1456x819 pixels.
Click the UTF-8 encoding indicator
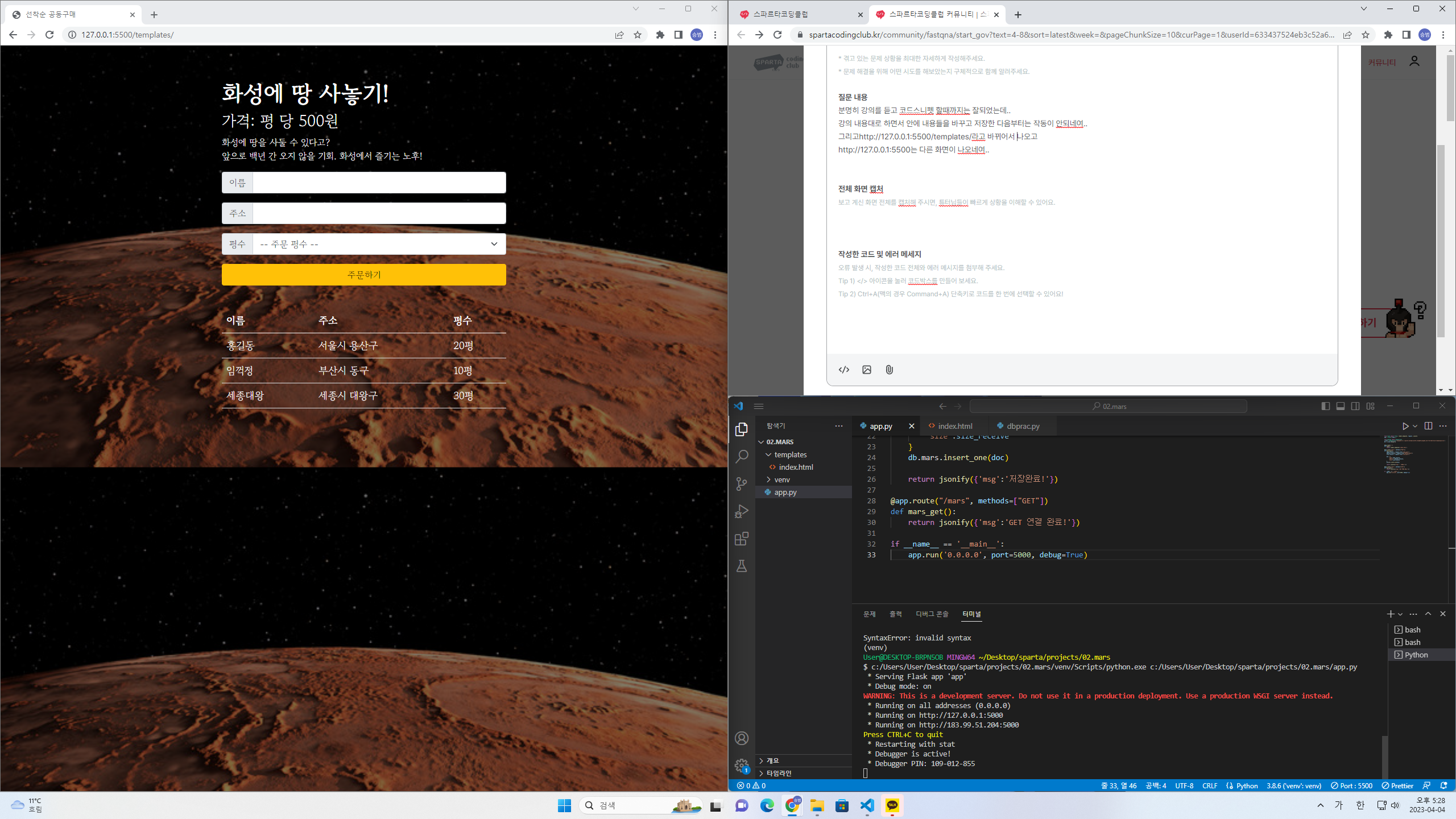click(1184, 785)
